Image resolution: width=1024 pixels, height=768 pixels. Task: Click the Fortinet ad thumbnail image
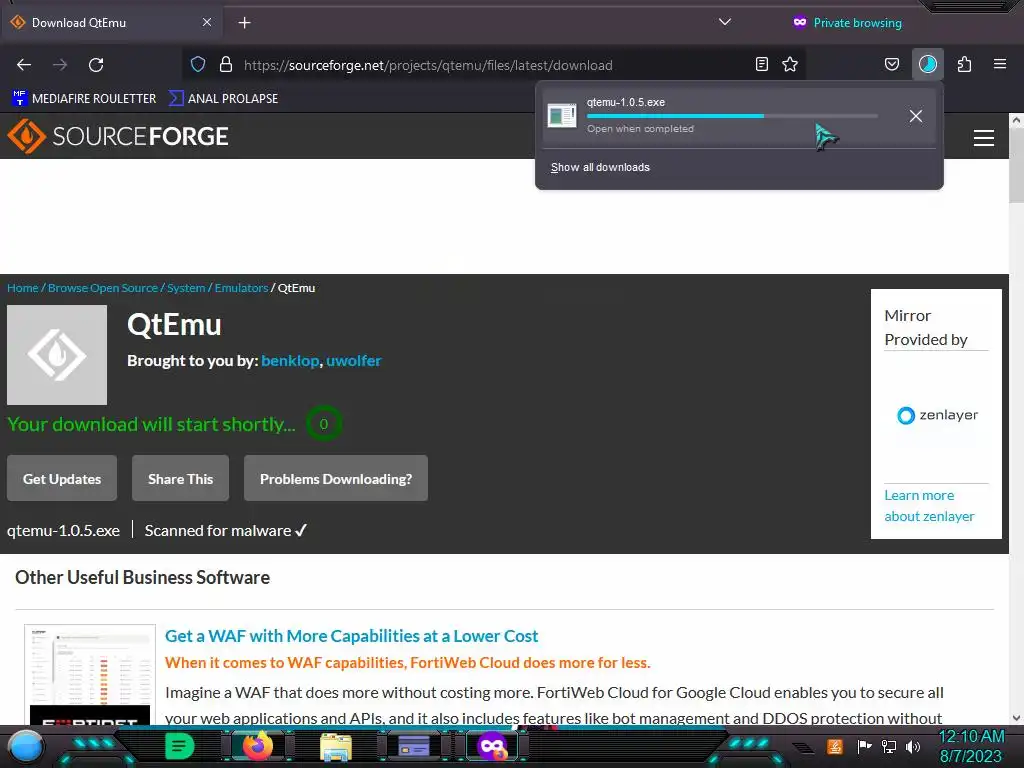coord(90,675)
